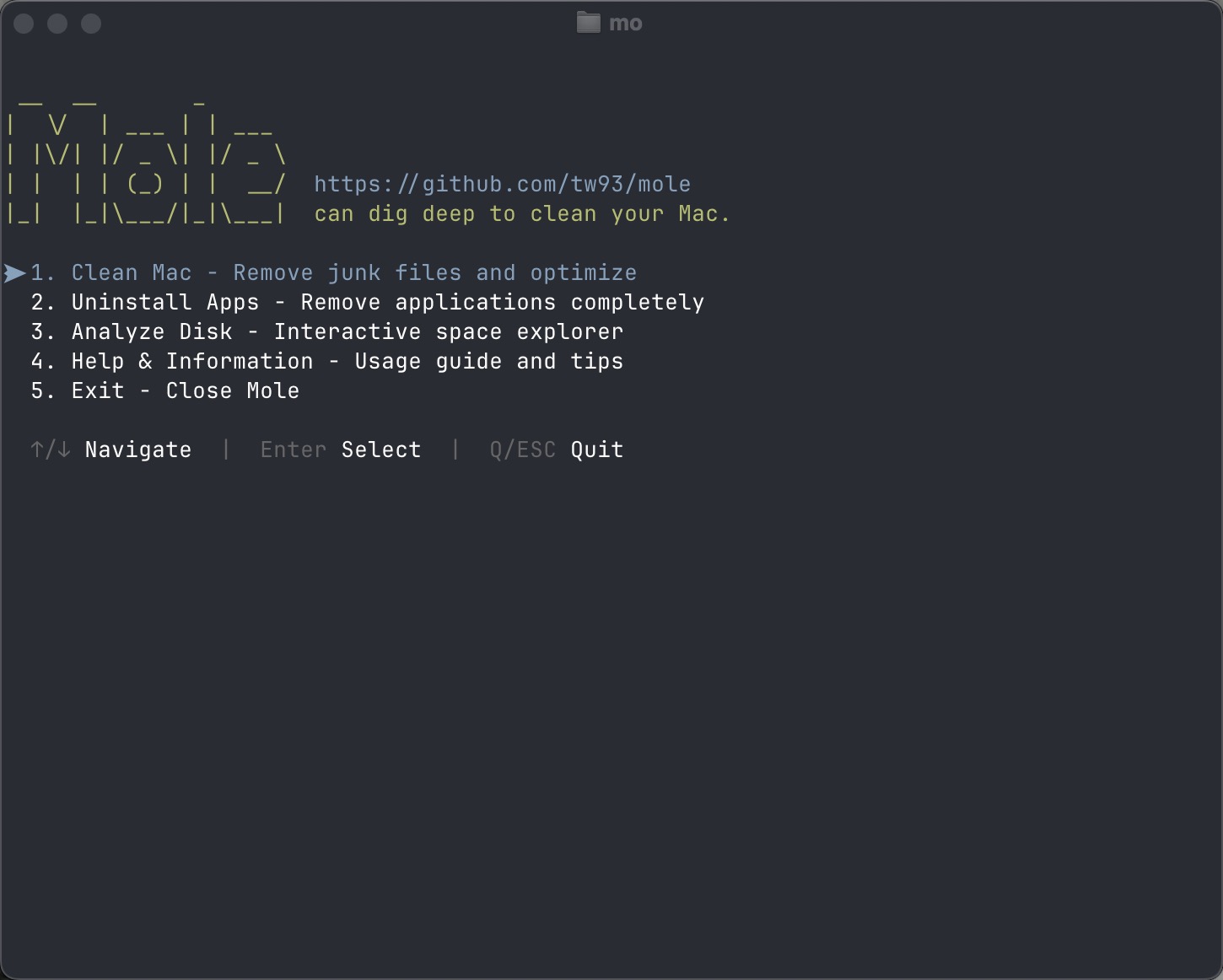Click the arrow pointer beside Clean Mac
Viewport: 1223px width, 980px height.
[x=14, y=273]
